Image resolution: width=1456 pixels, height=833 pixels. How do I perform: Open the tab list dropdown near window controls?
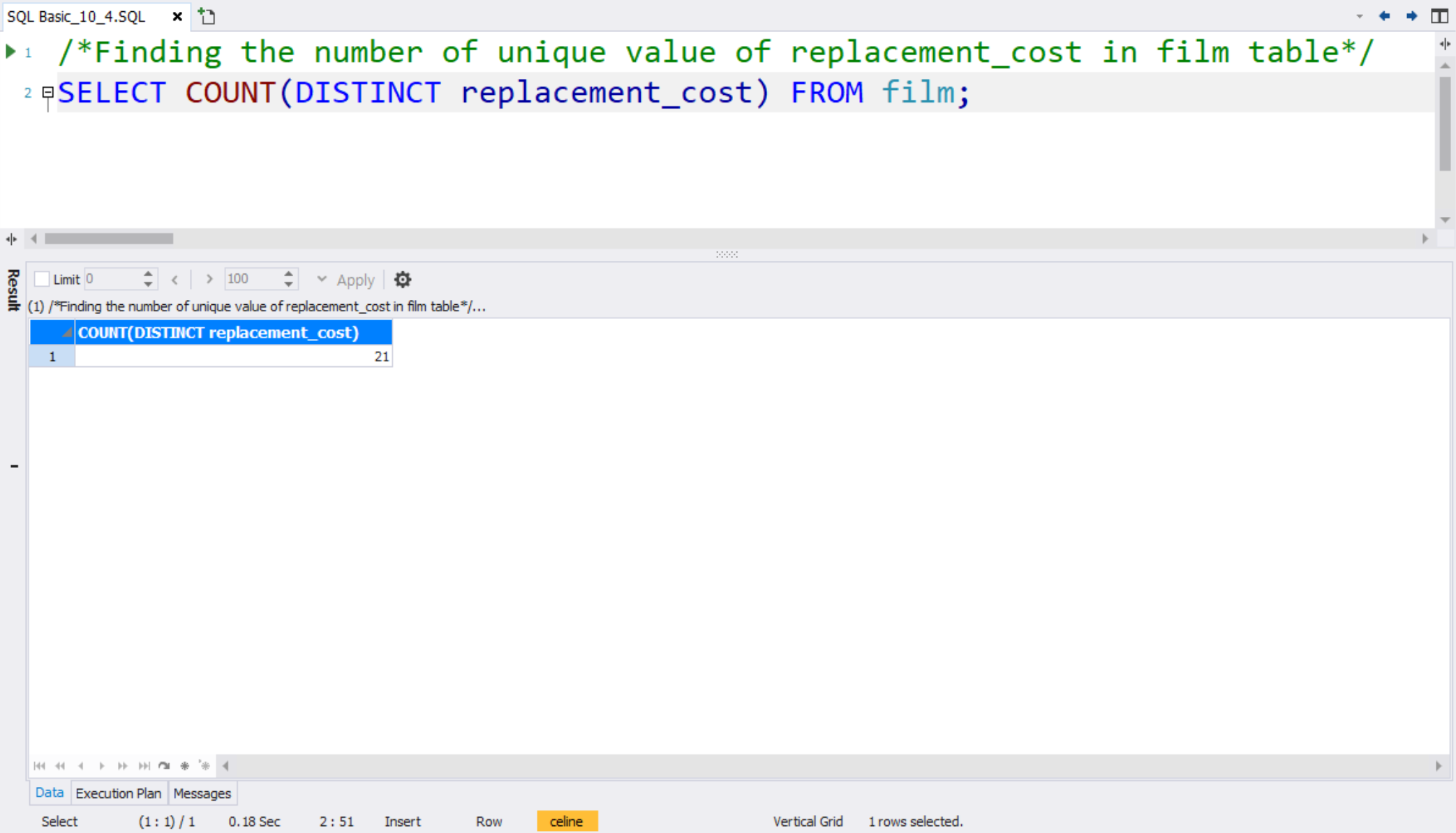[1359, 15]
